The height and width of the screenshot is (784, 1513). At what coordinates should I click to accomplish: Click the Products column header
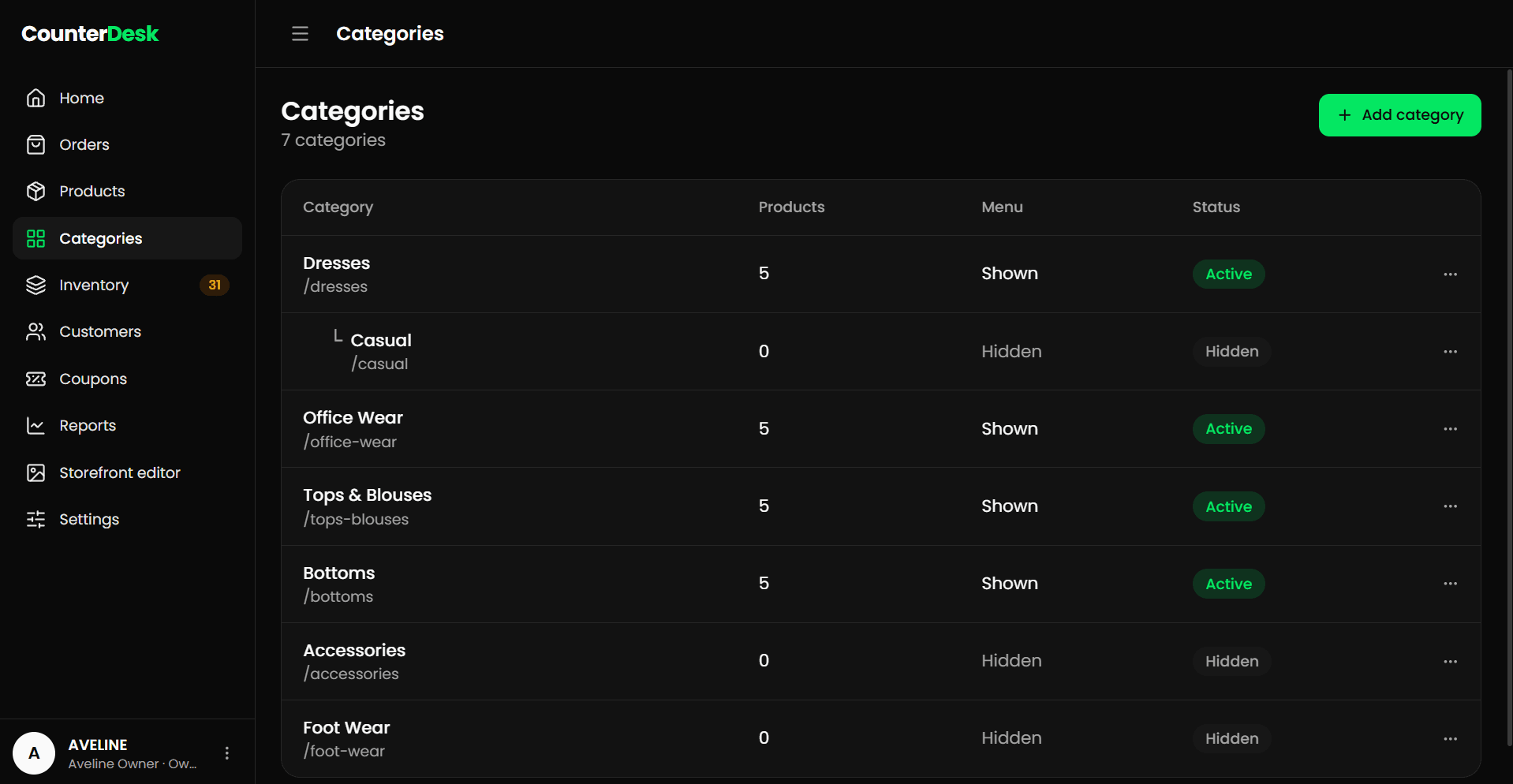791,207
